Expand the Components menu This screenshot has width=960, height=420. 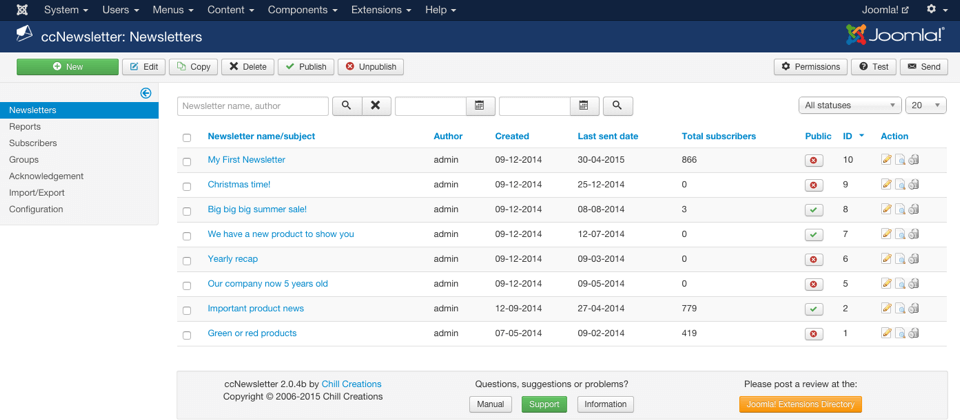click(302, 10)
